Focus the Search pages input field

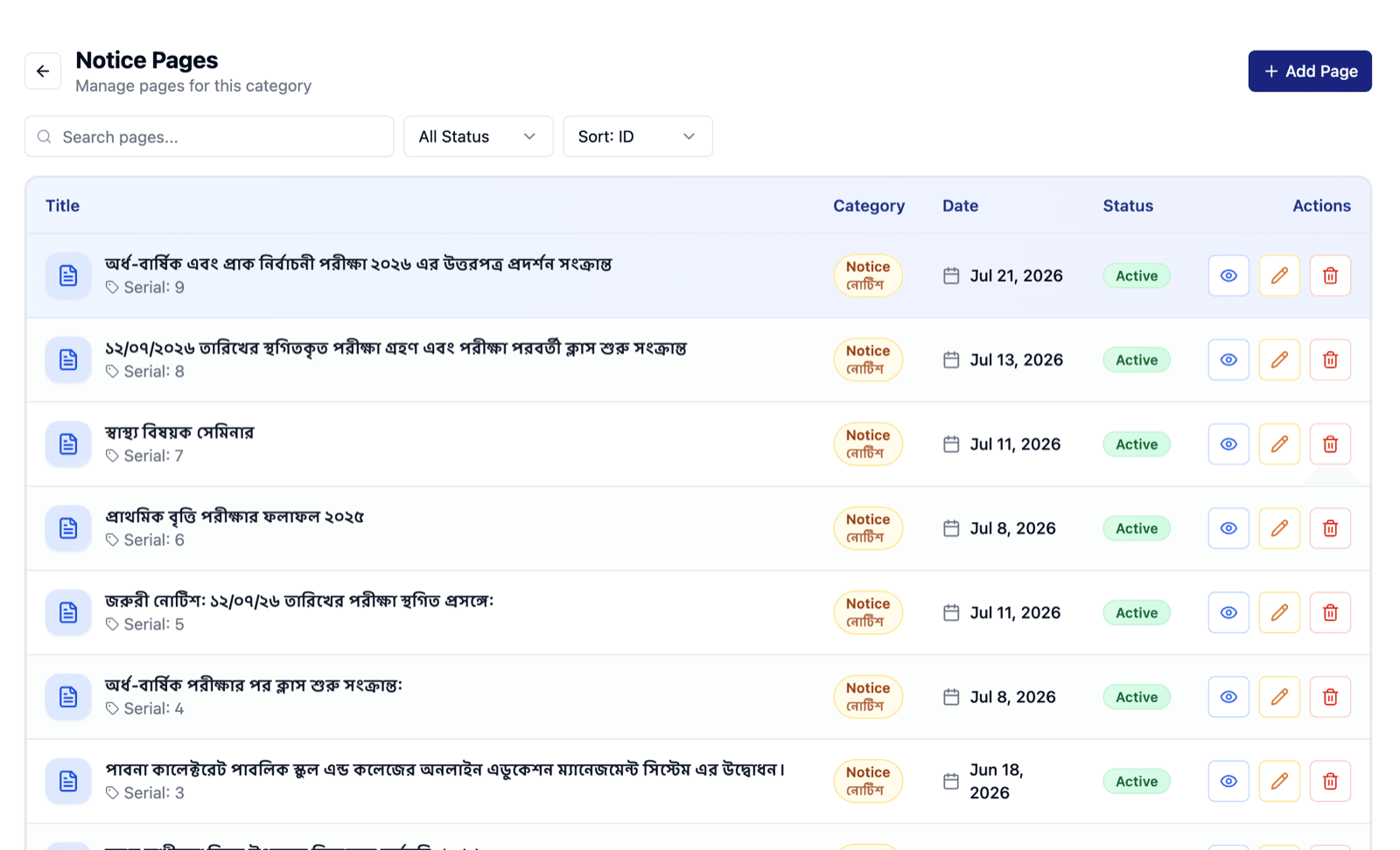[209, 136]
